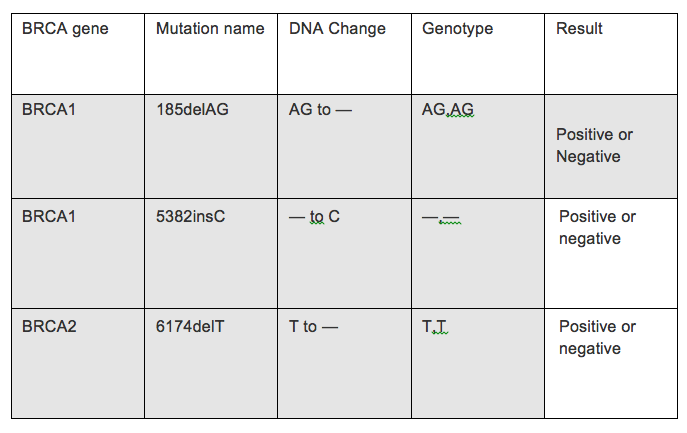687x433 pixels.
Task: Select the "BRCA2" gene cell
Action: (49, 326)
